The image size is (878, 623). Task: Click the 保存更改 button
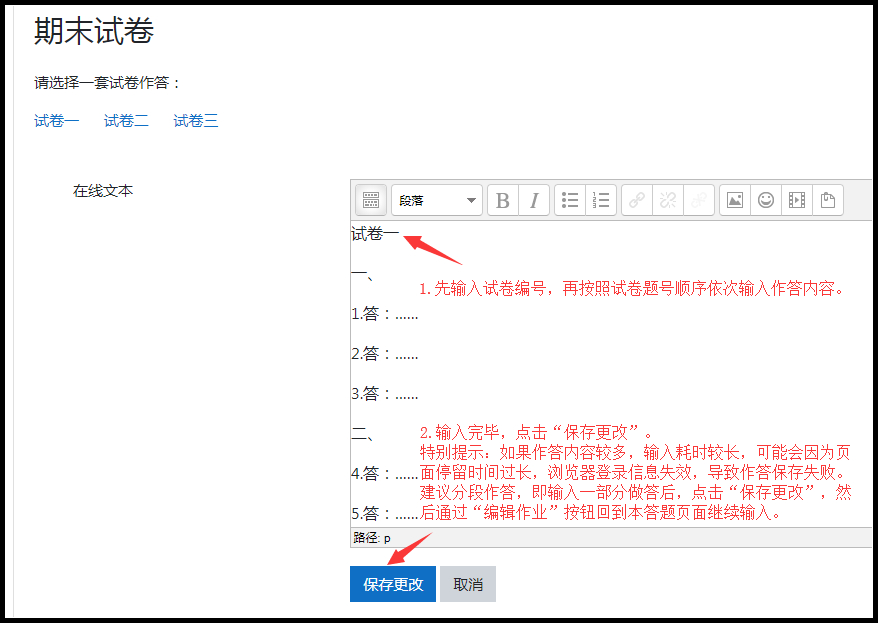393,584
